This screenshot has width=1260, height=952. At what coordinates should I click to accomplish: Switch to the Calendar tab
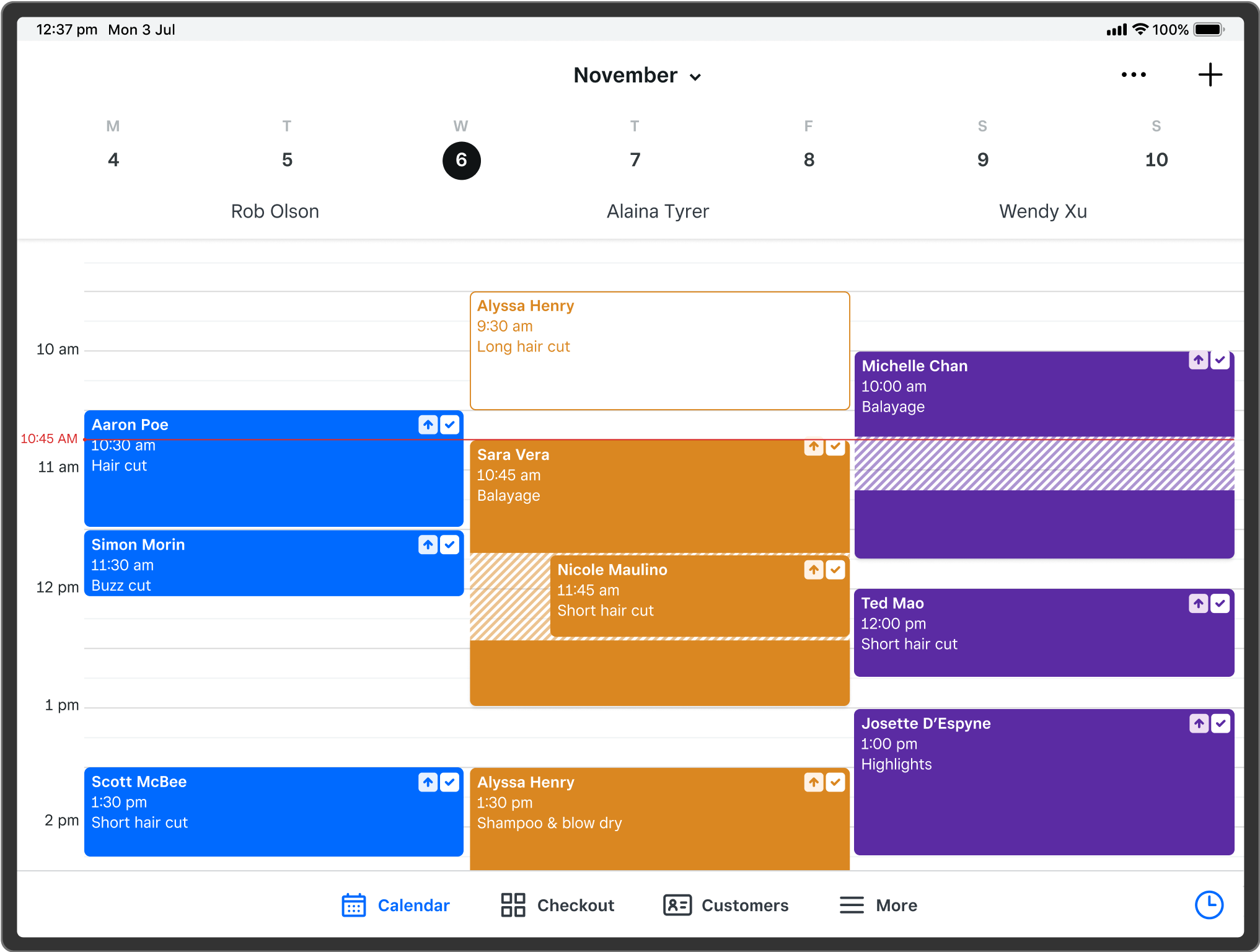click(395, 905)
